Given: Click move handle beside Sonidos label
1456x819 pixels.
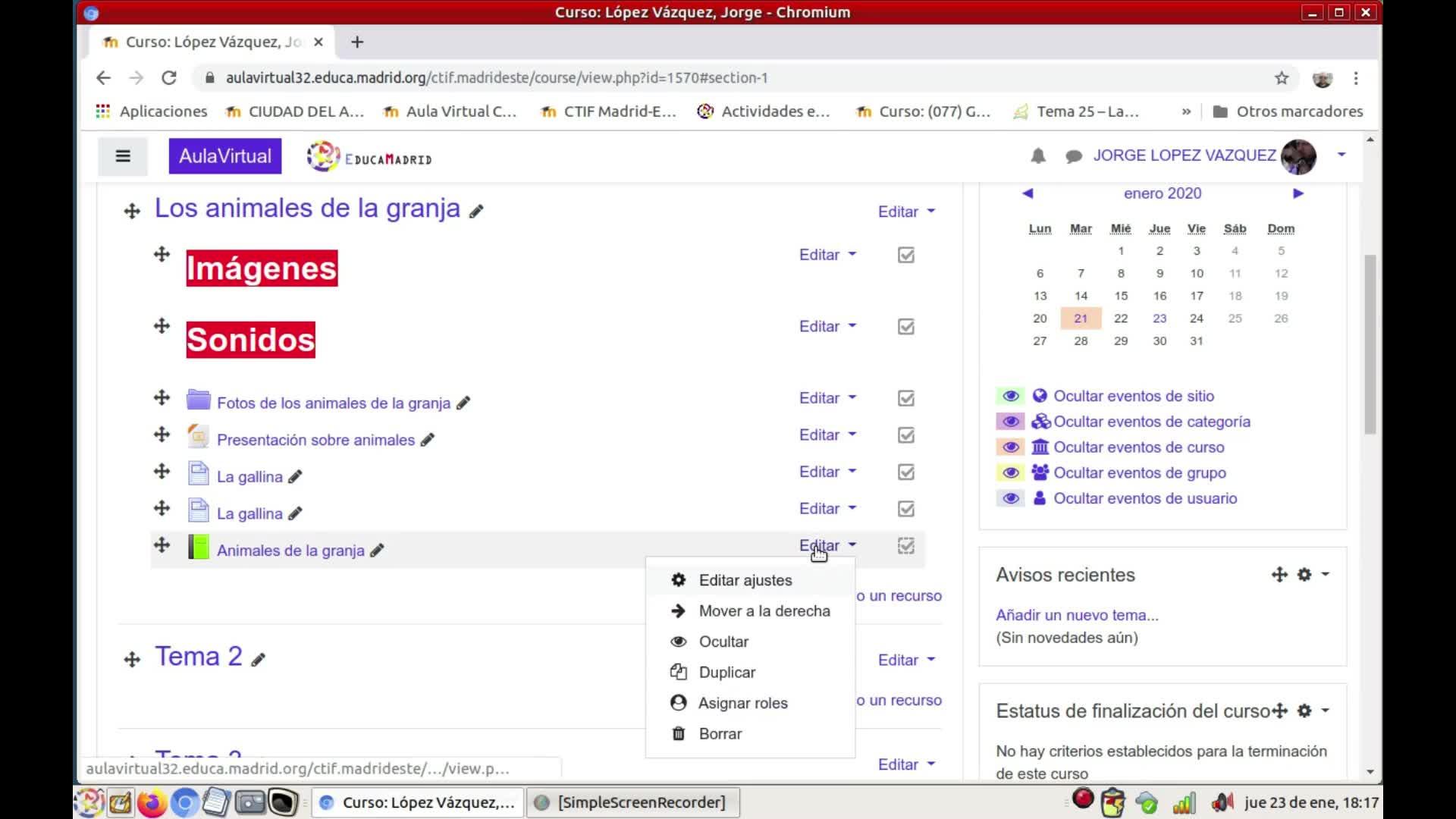Looking at the screenshot, I should 162,326.
